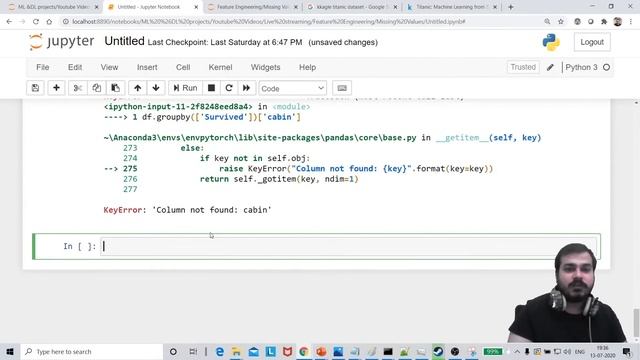The height and width of the screenshot is (360, 640).
Task: Bookmark this page with the star
Action: [561, 22]
